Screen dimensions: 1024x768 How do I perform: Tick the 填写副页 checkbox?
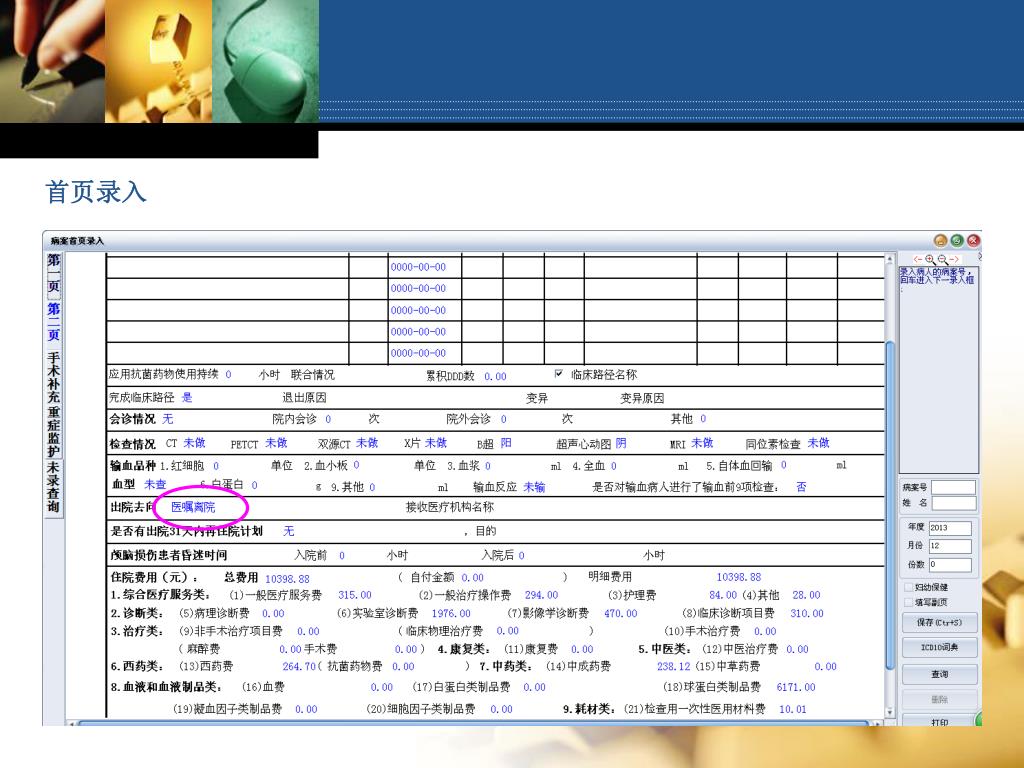tap(907, 602)
